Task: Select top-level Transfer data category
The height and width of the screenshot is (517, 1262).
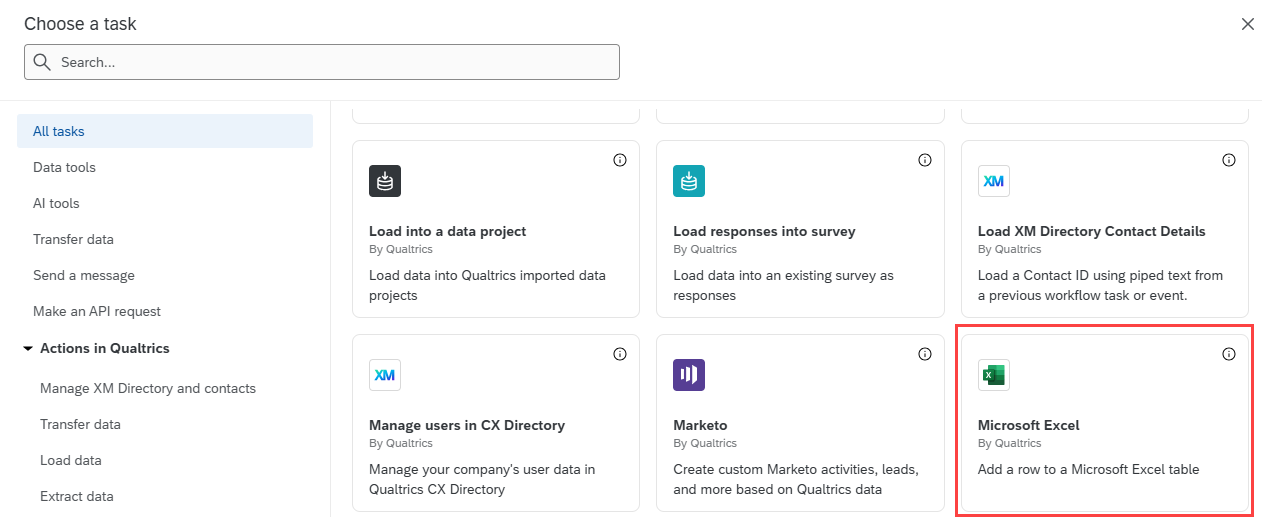Action: point(73,239)
